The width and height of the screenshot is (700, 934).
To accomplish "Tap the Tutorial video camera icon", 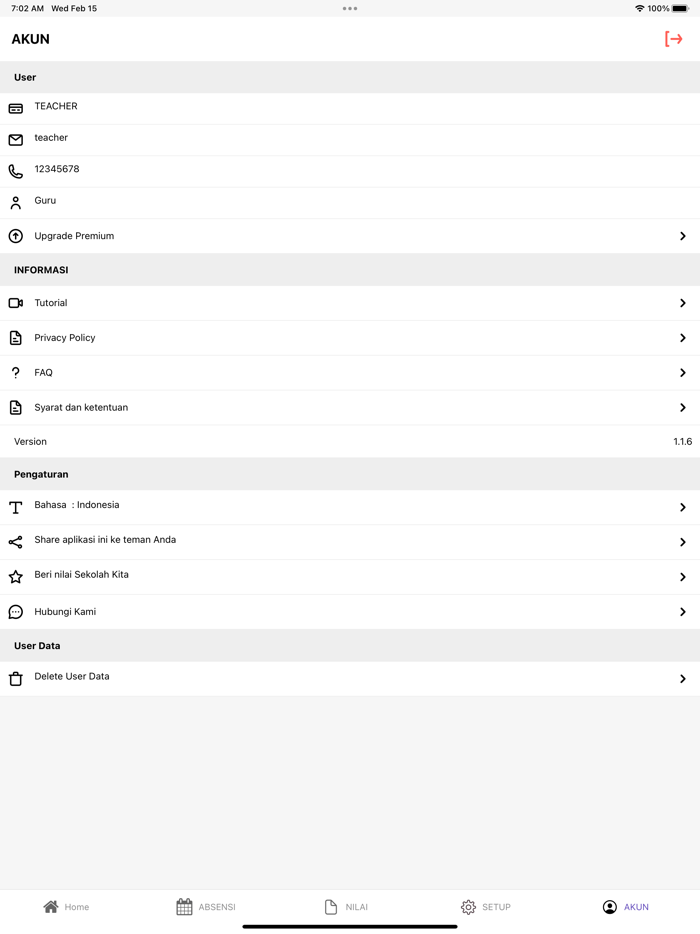I will (x=15, y=302).
